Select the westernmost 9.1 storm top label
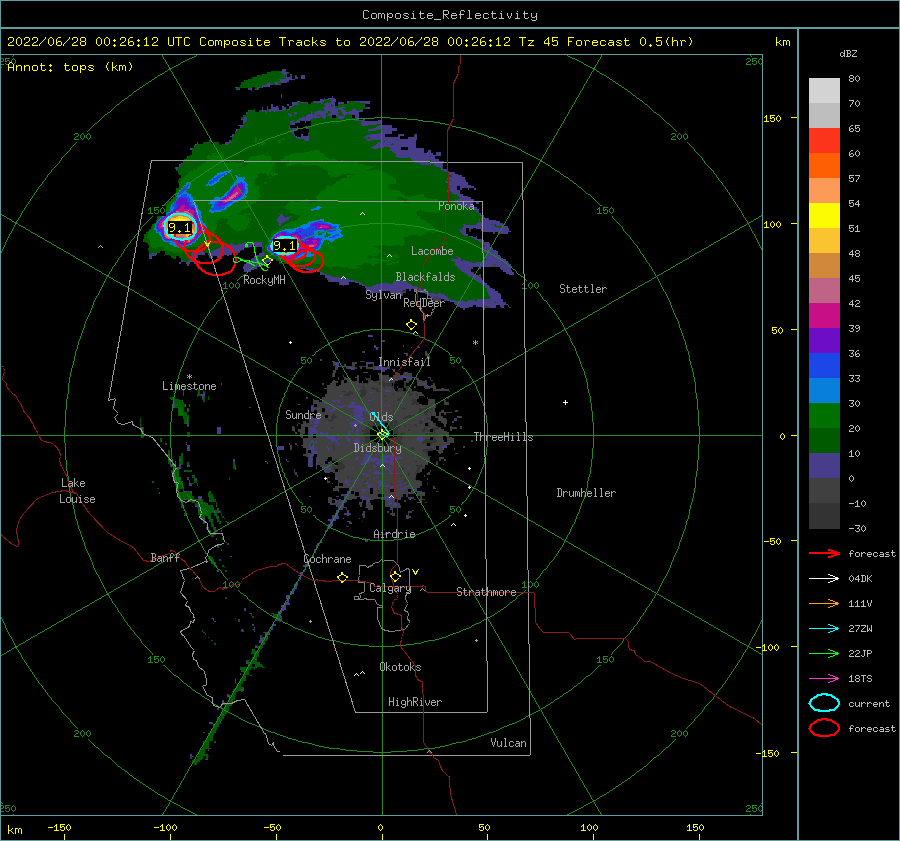 [x=179, y=228]
